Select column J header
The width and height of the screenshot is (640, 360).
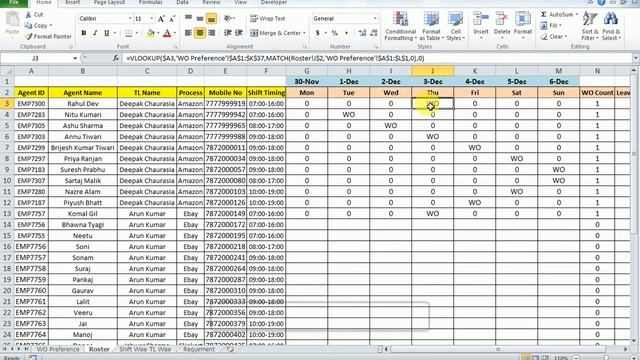pyautogui.click(x=433, y=71)
